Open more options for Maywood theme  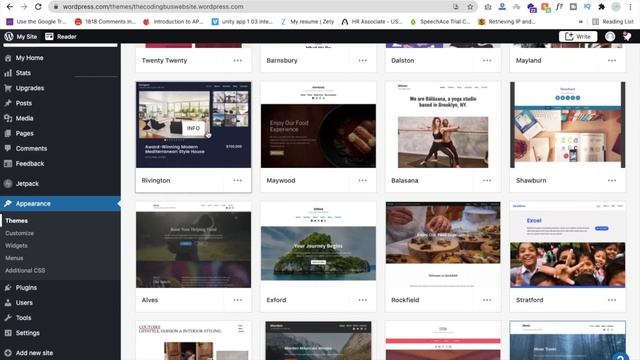[x=362, y=180]
